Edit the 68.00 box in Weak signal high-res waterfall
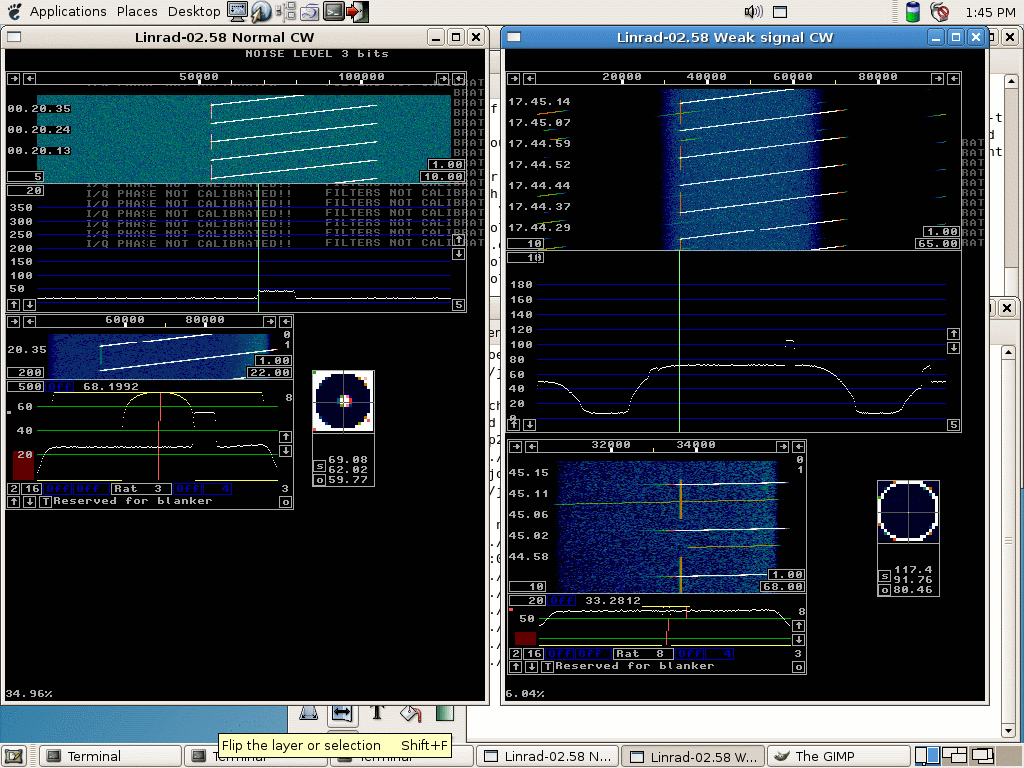Image resolution: width=1024 pixels, height=768 pixels. [782, 586]
